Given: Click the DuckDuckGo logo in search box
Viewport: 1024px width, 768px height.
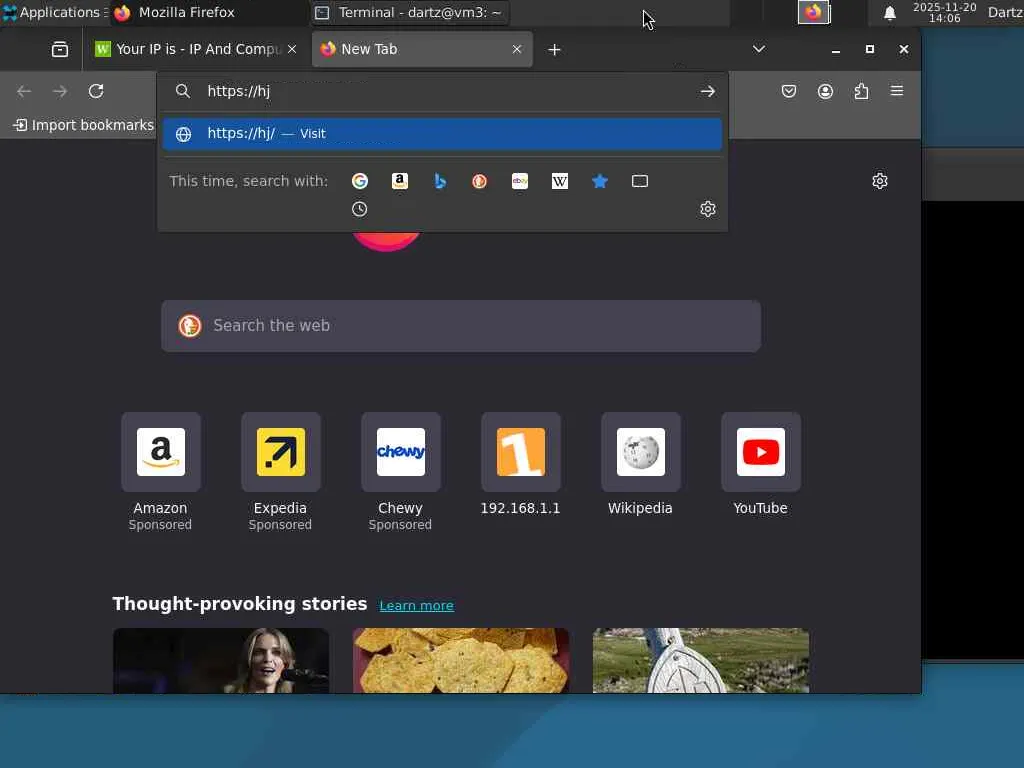Looking at the screenshot, I should tap(190, 326).
